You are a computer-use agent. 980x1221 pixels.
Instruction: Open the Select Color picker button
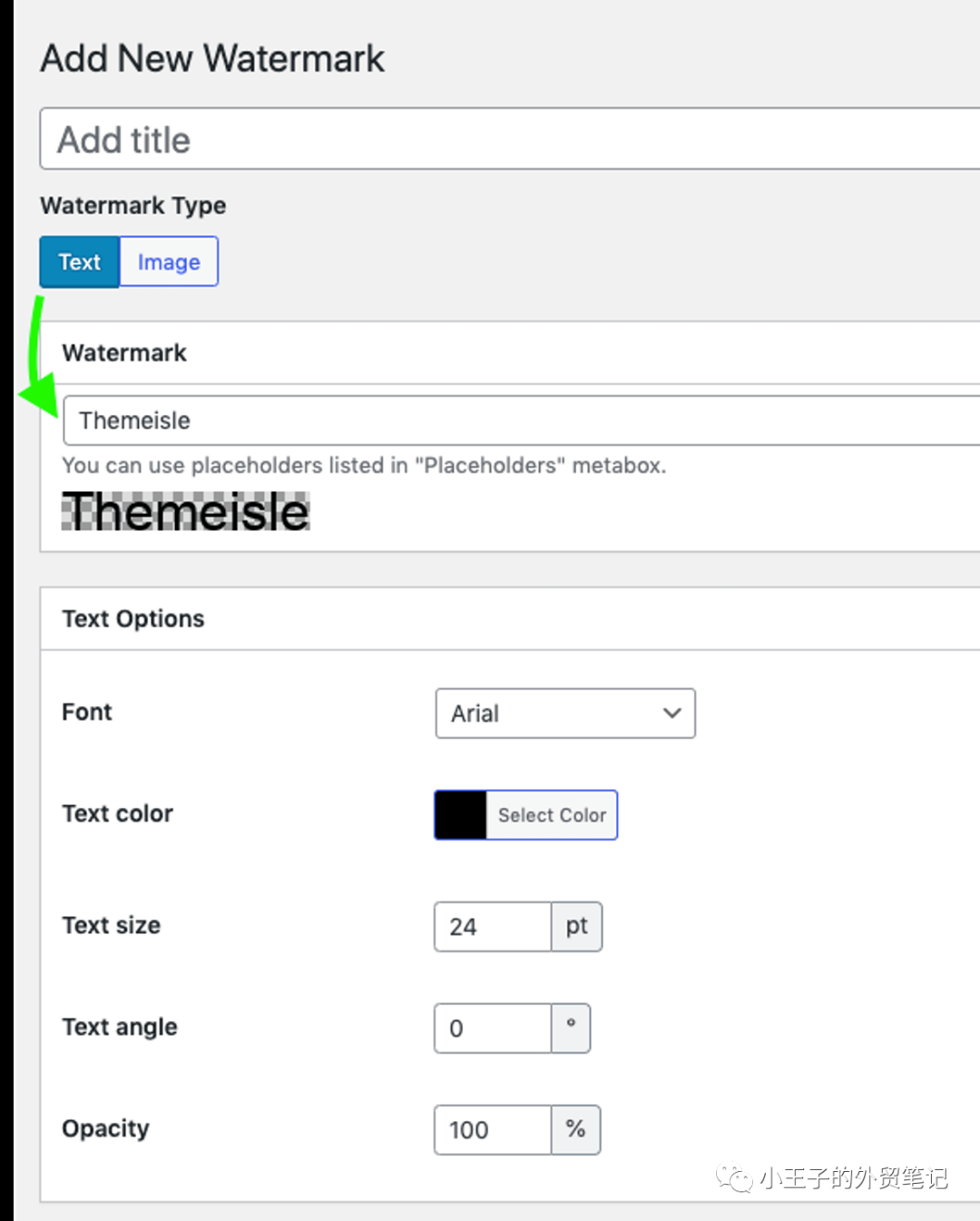(x=552, y=815)
